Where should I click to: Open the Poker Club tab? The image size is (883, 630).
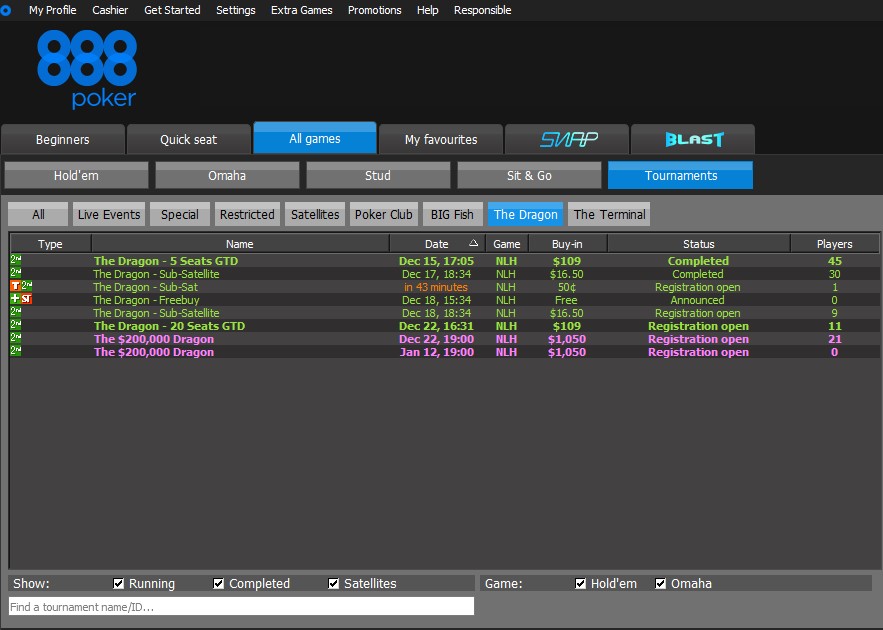[x=383, y=213]
